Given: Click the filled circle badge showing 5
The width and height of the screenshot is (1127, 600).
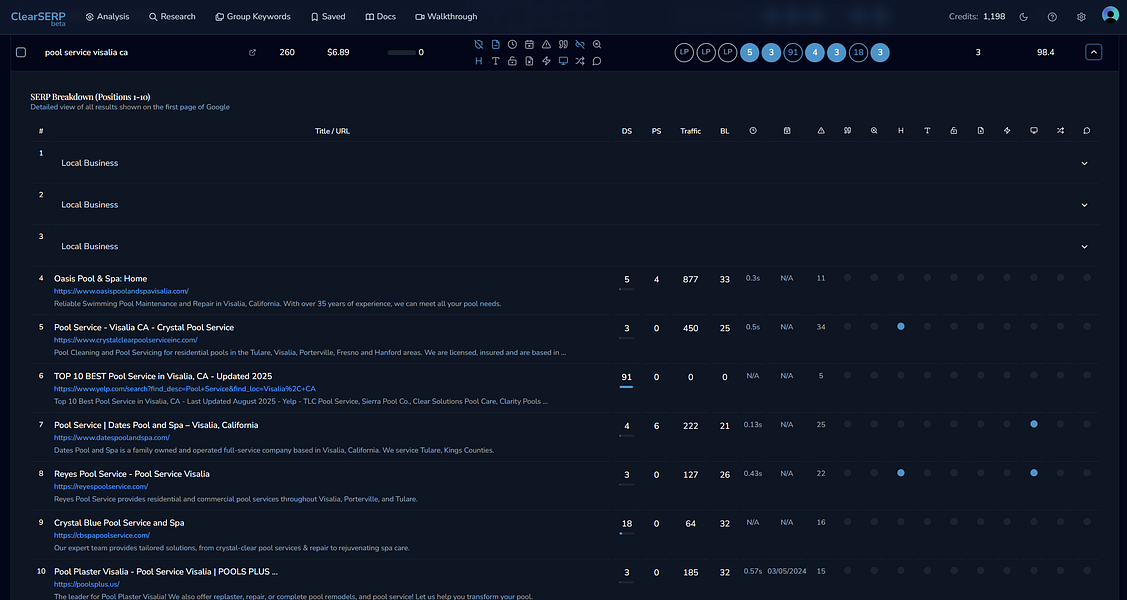Looking at the screenshot, I should coord(750,52).
